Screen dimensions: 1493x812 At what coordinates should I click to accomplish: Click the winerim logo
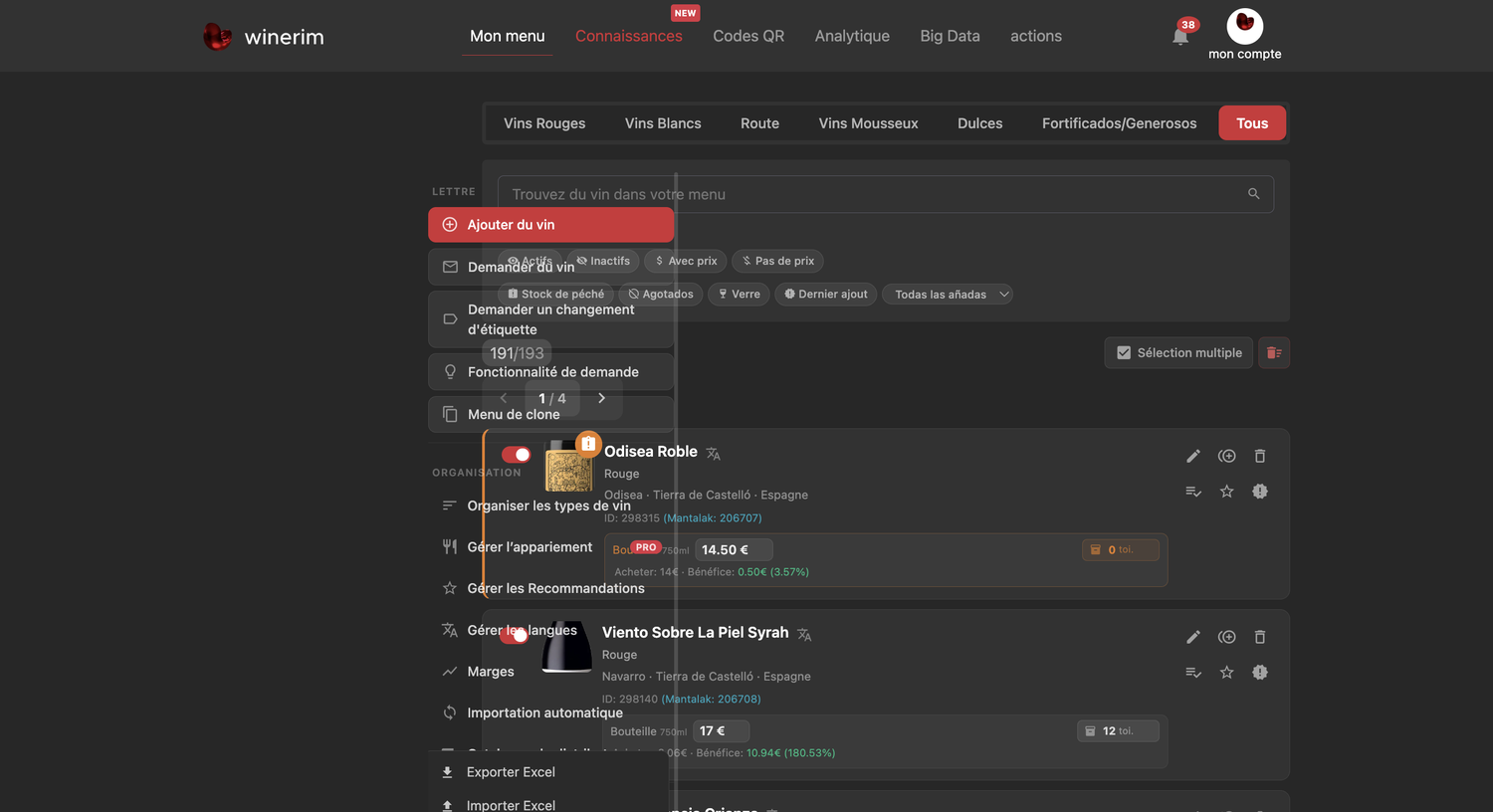[x=264, y=37]
